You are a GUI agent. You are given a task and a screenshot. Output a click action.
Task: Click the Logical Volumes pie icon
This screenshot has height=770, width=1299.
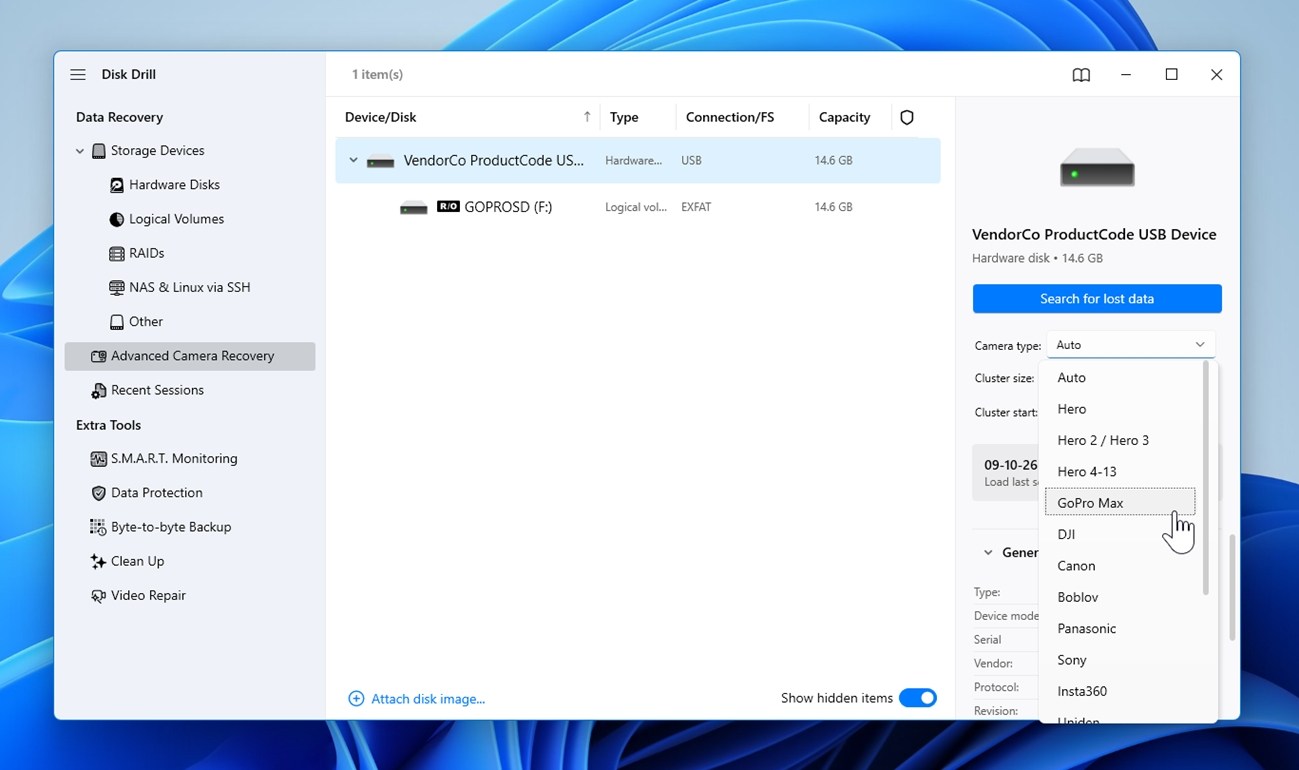(x=117, y=219)
